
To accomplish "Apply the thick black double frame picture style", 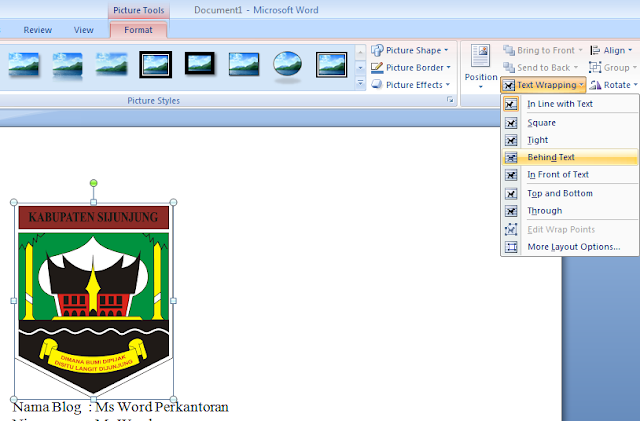I will [155, 64].
